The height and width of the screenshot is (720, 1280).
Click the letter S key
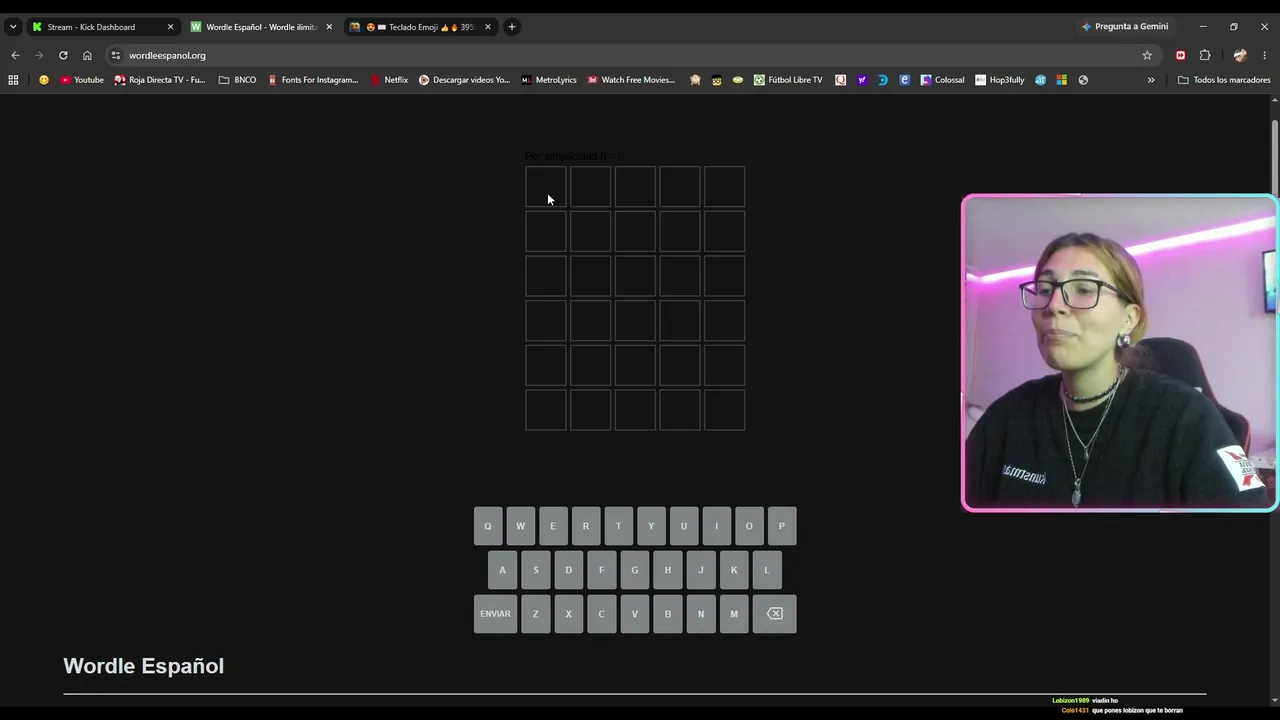coord(535,570)
